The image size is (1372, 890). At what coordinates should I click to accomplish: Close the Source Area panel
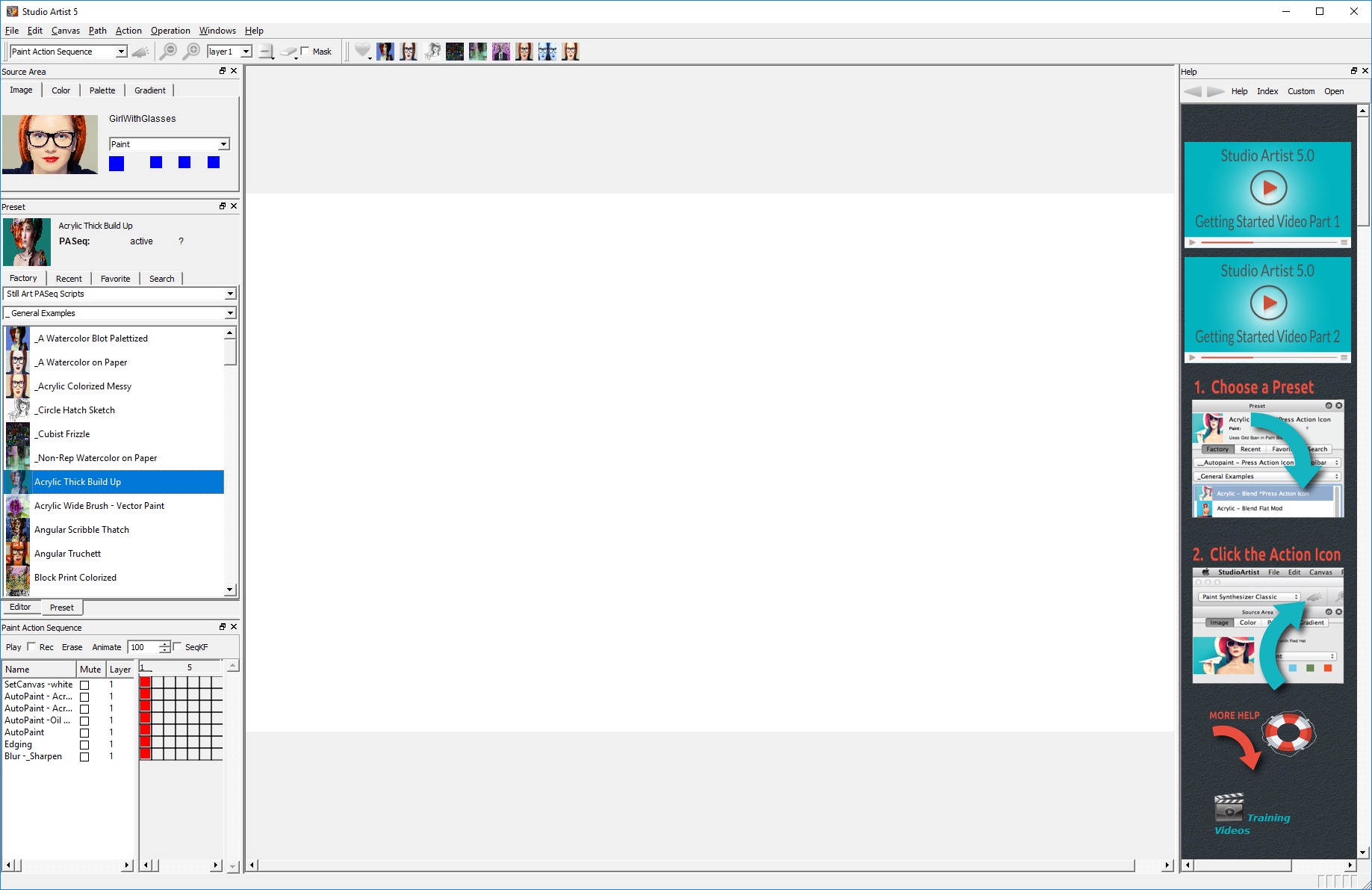tap(234, 71)
